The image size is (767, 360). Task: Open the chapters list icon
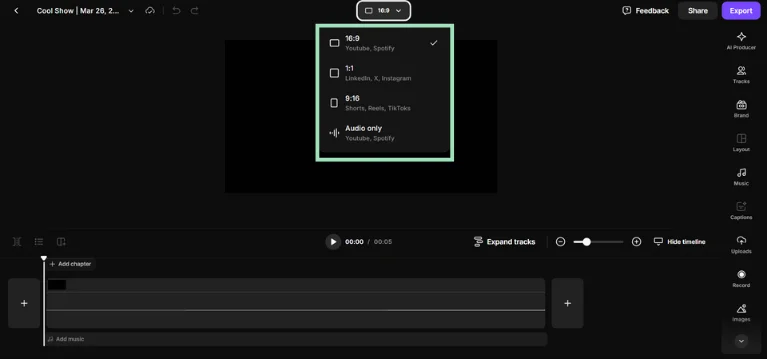coord(39,242)
